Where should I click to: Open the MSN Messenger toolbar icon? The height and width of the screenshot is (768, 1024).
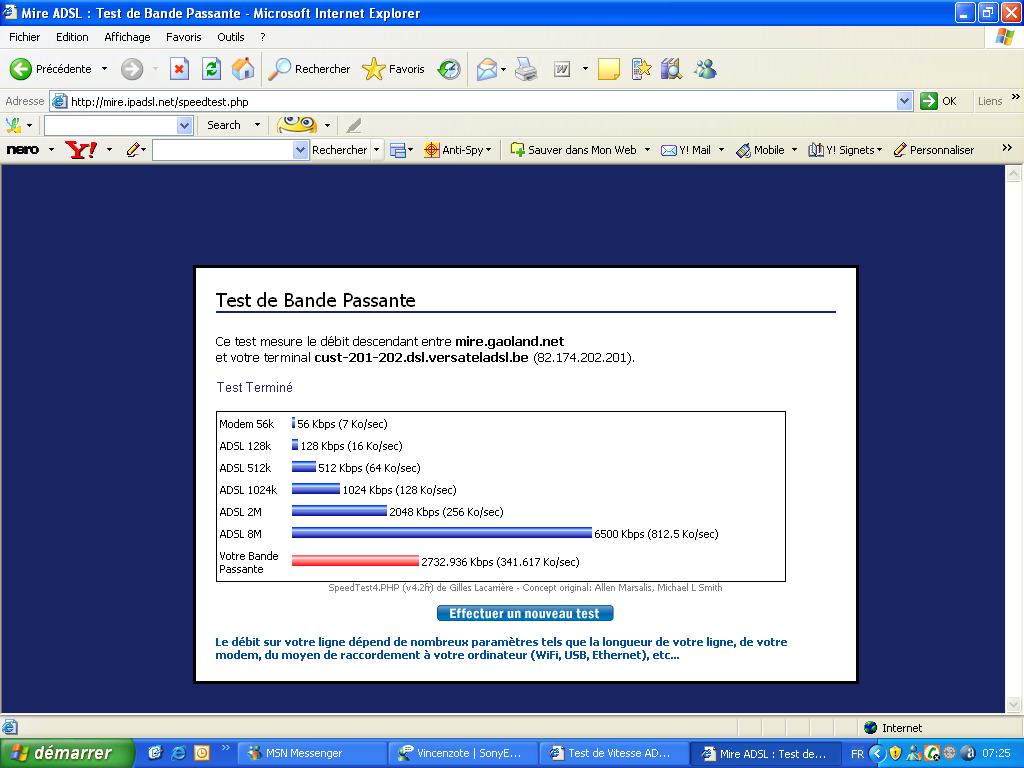705,69
